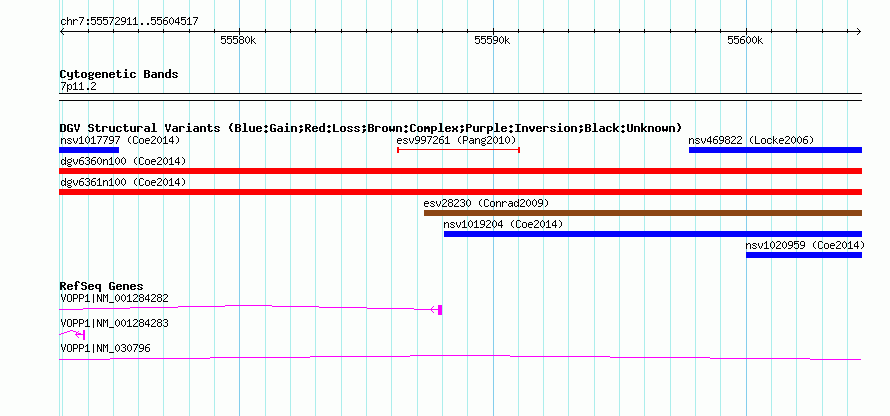Select the 7p11.2 band label
Image resolution: width=890 pixels, height=416 pixels.
[78, 87]
